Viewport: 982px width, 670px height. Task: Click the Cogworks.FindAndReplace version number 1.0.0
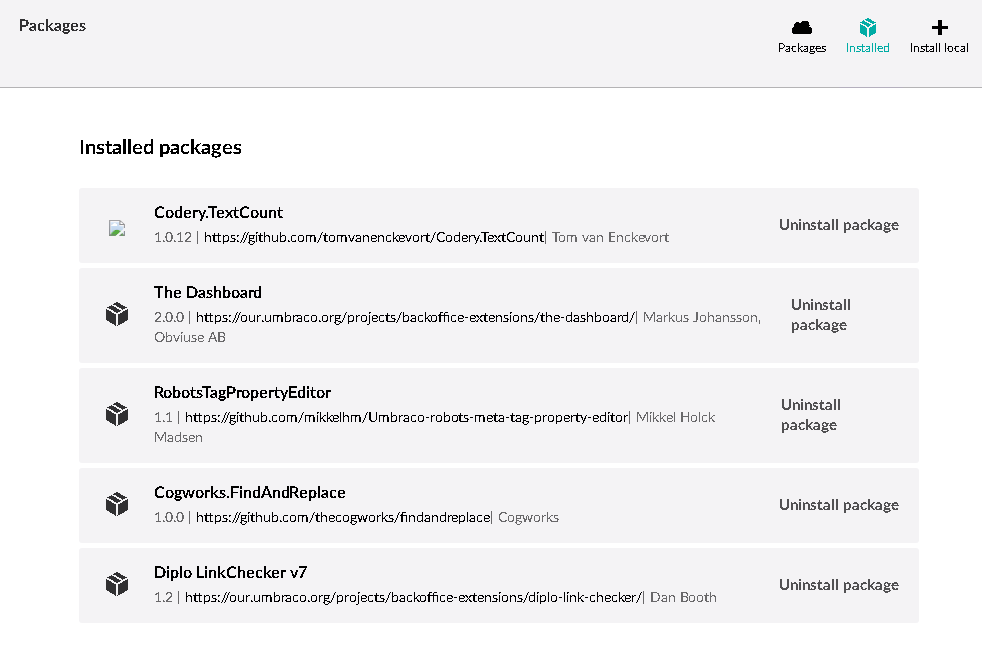point(169,518)
